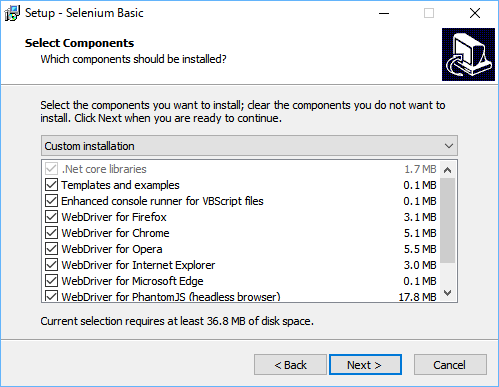Return with the Back button
This screenshot has width=499, height=387.
coord(290,365)
